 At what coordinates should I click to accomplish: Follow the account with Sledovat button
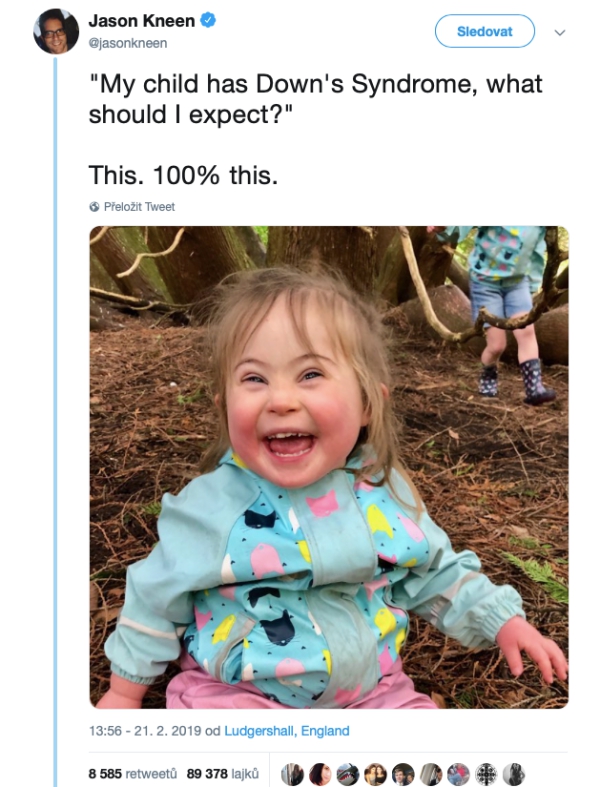pyautogui.click(x=485, y=31)
